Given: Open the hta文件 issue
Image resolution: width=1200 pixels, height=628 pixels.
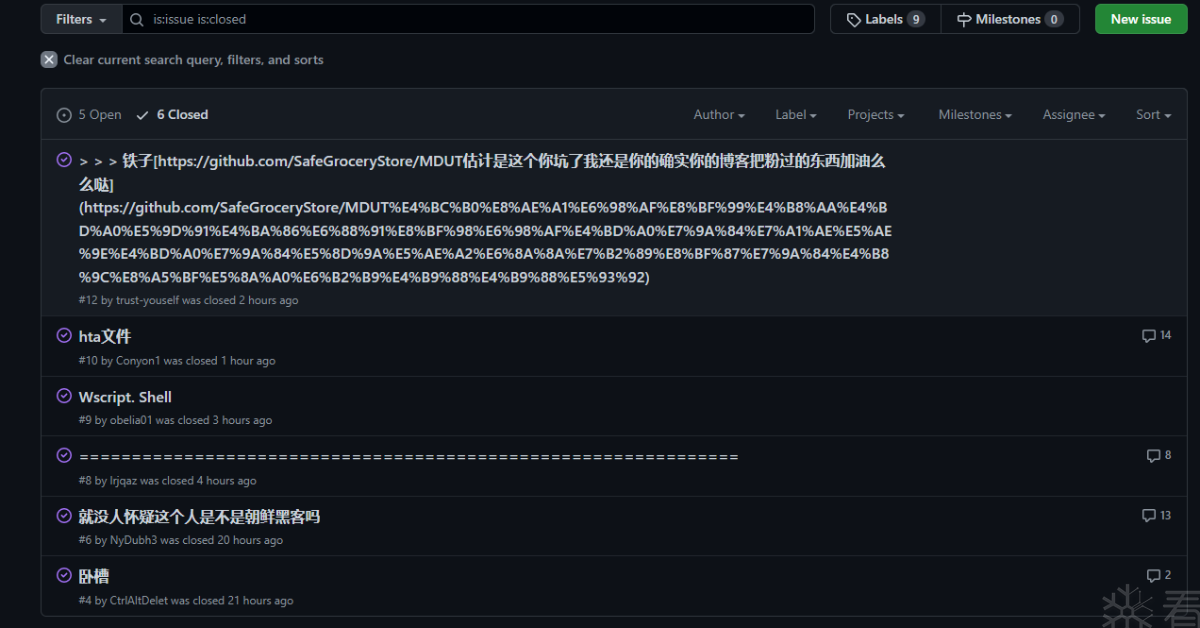Looking at the screenshot, I should point(105,336).
